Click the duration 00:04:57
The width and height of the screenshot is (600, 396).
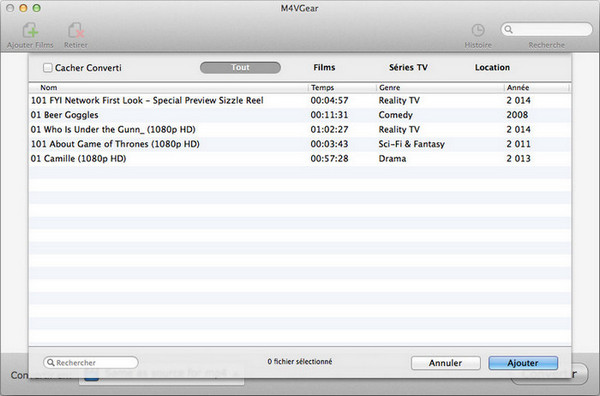click(x=329, y=101)
